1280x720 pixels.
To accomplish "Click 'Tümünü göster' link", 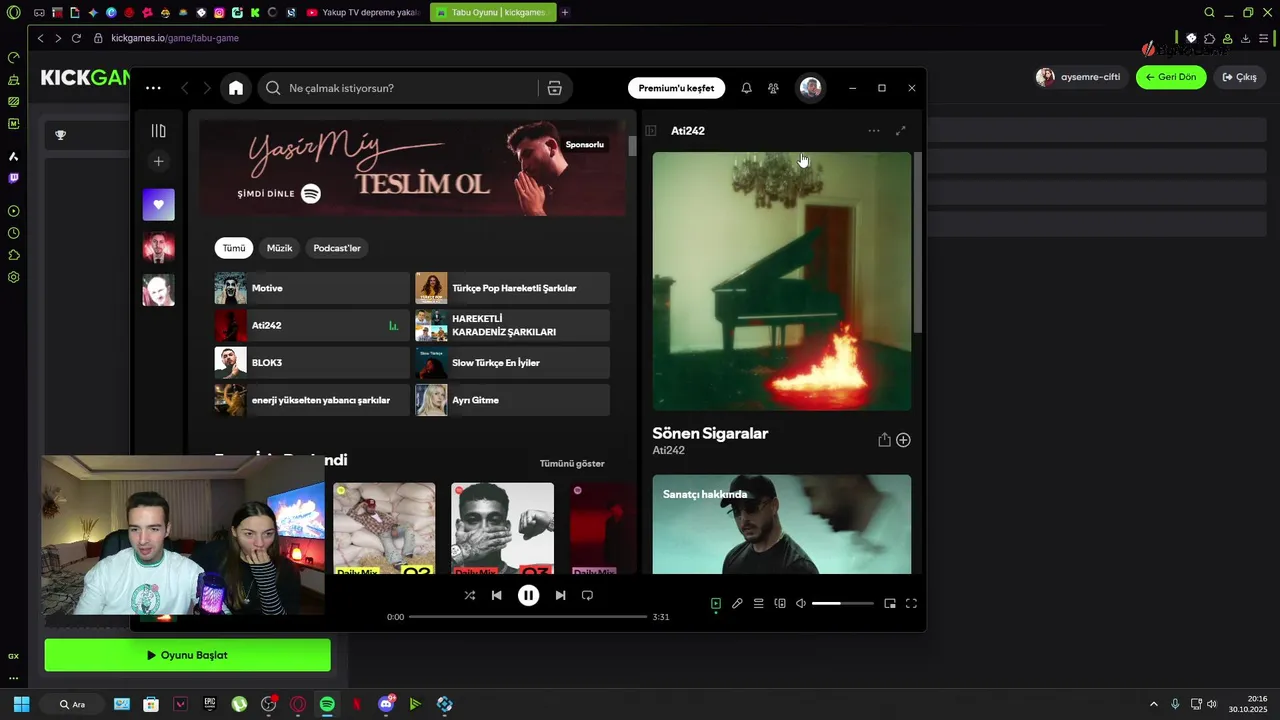I will click(572, 464).
